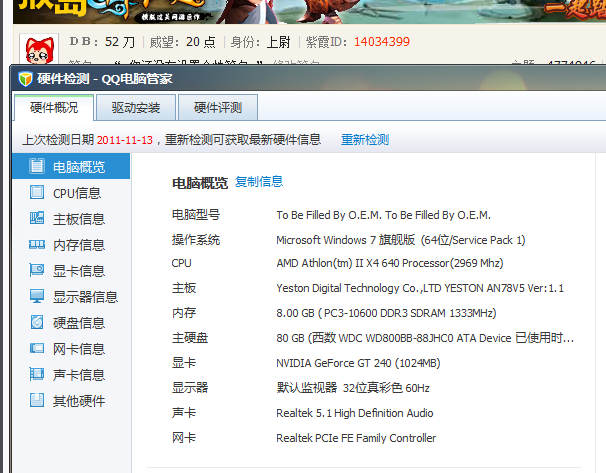Switch to the 硬件概况 tab
The height and width of the screenshot is (473, 606).
tap(54, 108)
